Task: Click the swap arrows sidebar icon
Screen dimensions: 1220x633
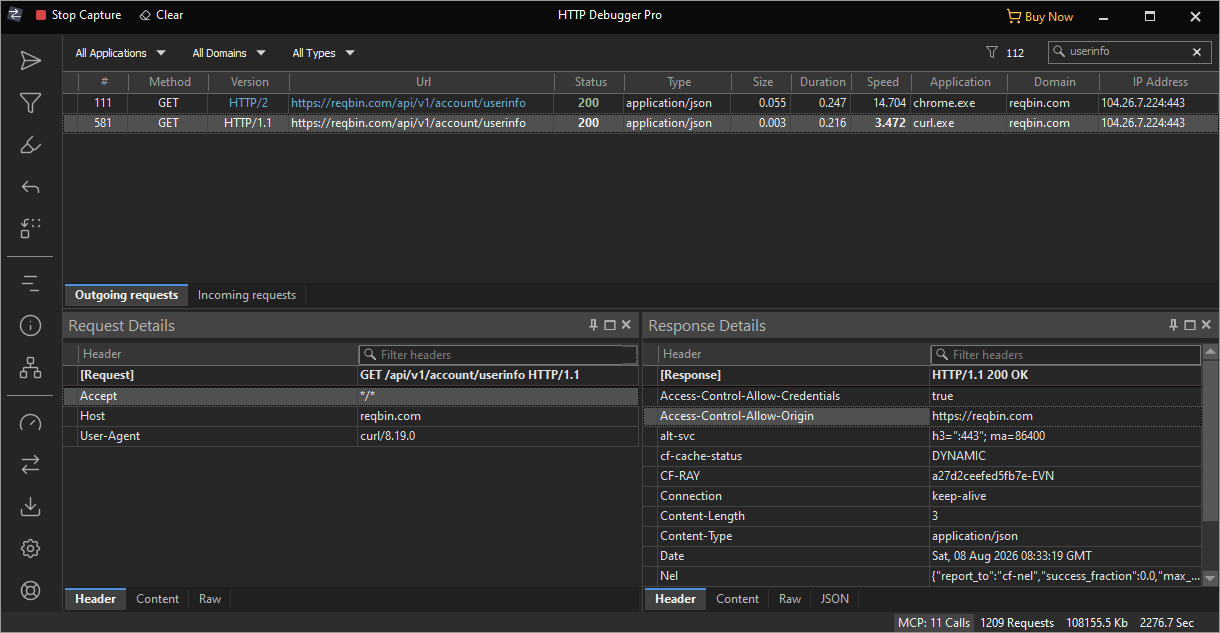Action: click(x=31, y=464)
